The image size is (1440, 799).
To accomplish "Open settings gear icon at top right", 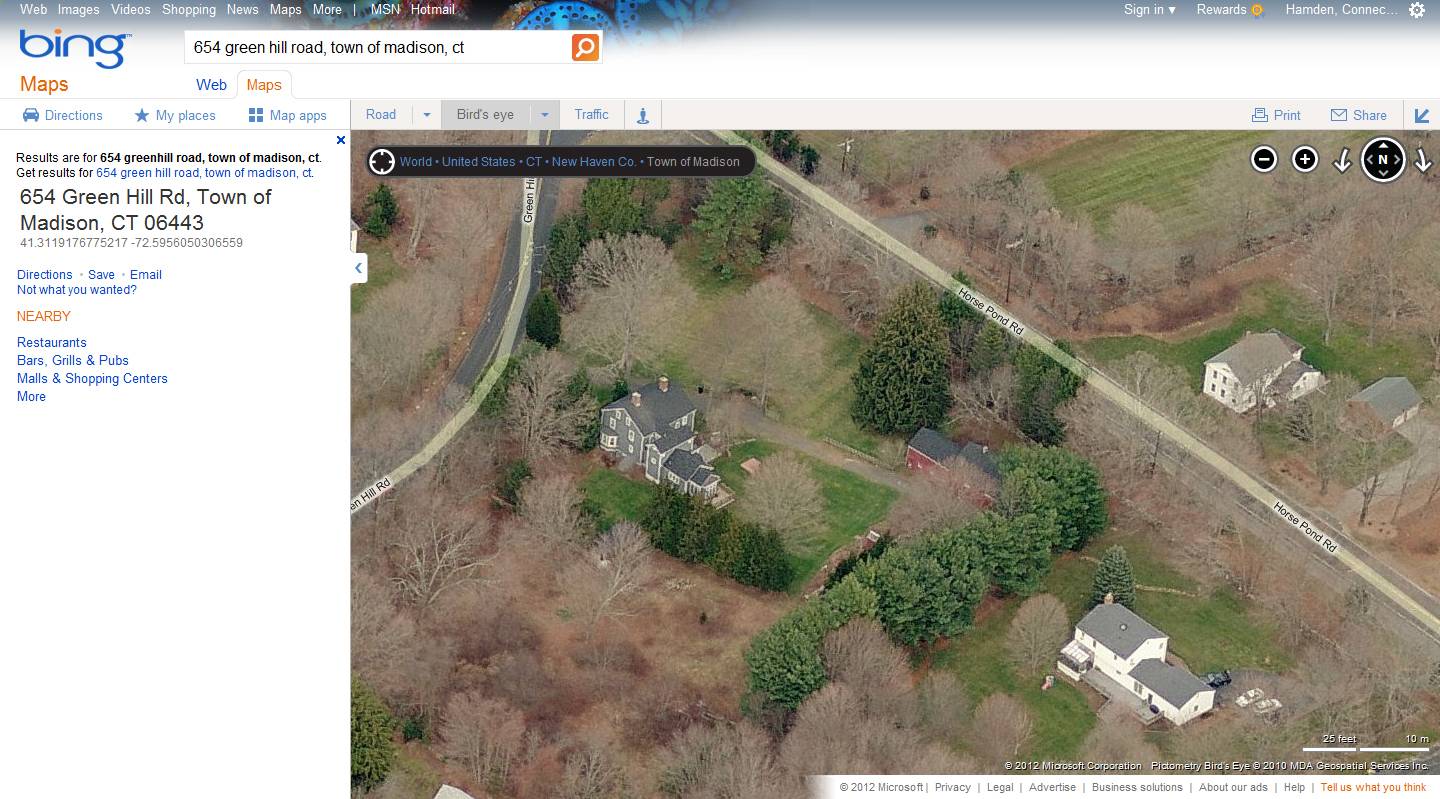I will point(1417,10).
